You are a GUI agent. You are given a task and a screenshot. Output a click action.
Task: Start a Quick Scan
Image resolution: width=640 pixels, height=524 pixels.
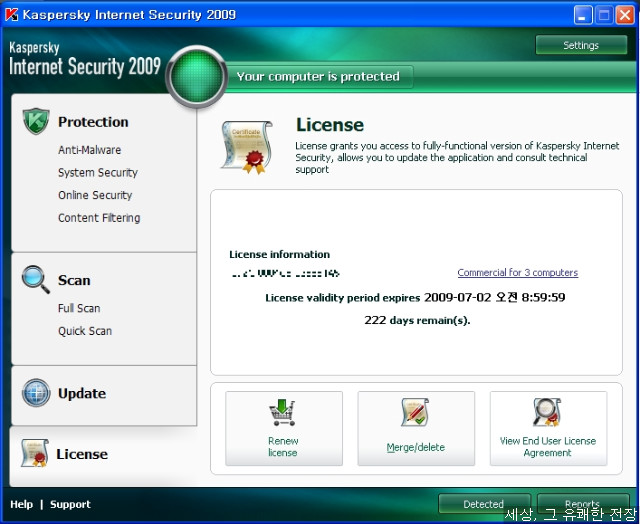(x=84, y=331)
